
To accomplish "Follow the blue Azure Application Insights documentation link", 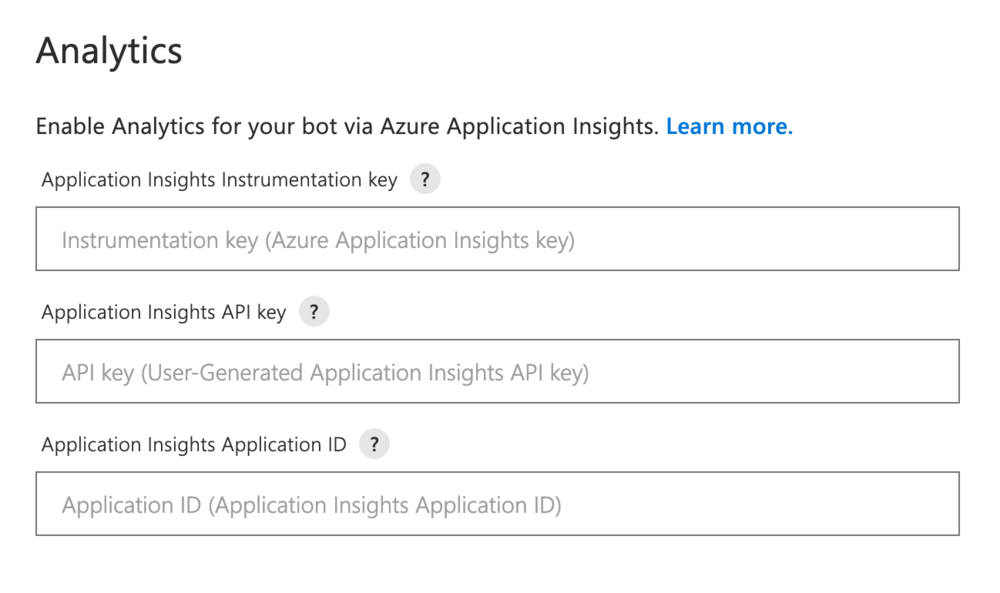I will 729,127.
